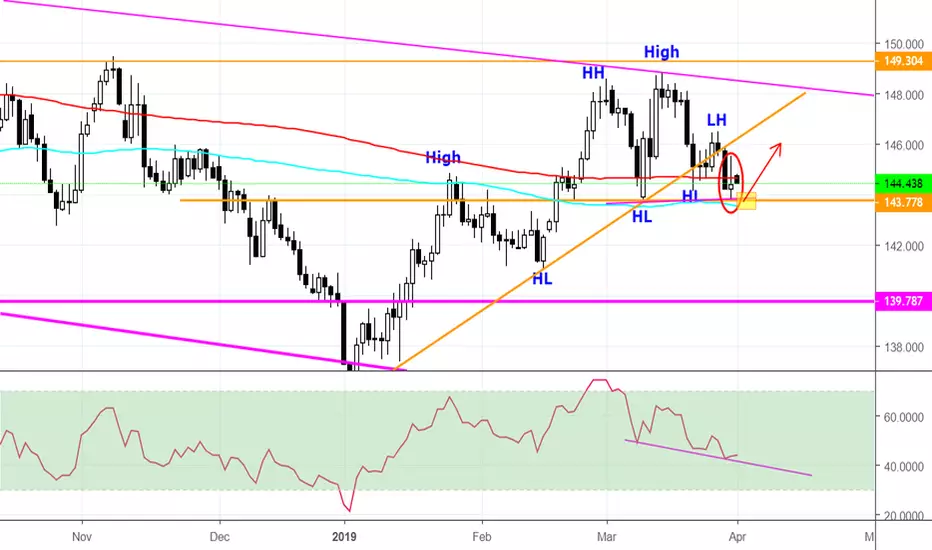This screenshot has height=550, width=932.
Task: Select the blue HH text annotation
Action: tap(593, 73)
